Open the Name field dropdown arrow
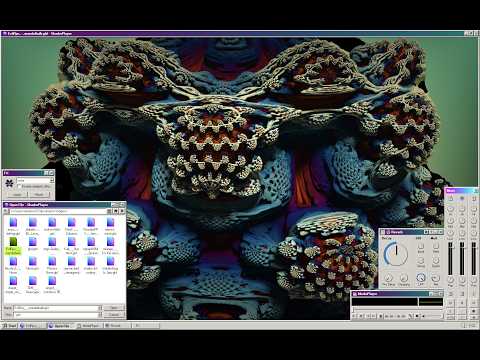The width and height of the screenshot is (480, 360). coord(100,308)
